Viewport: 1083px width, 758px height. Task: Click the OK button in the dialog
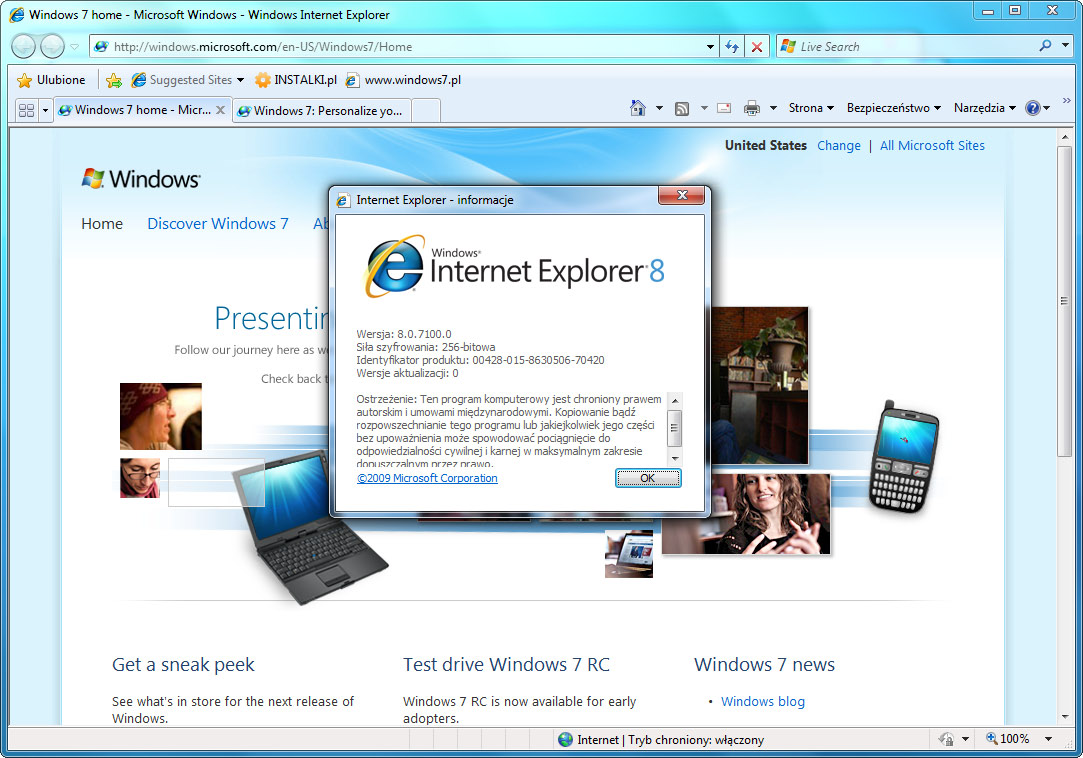(647, 478)
